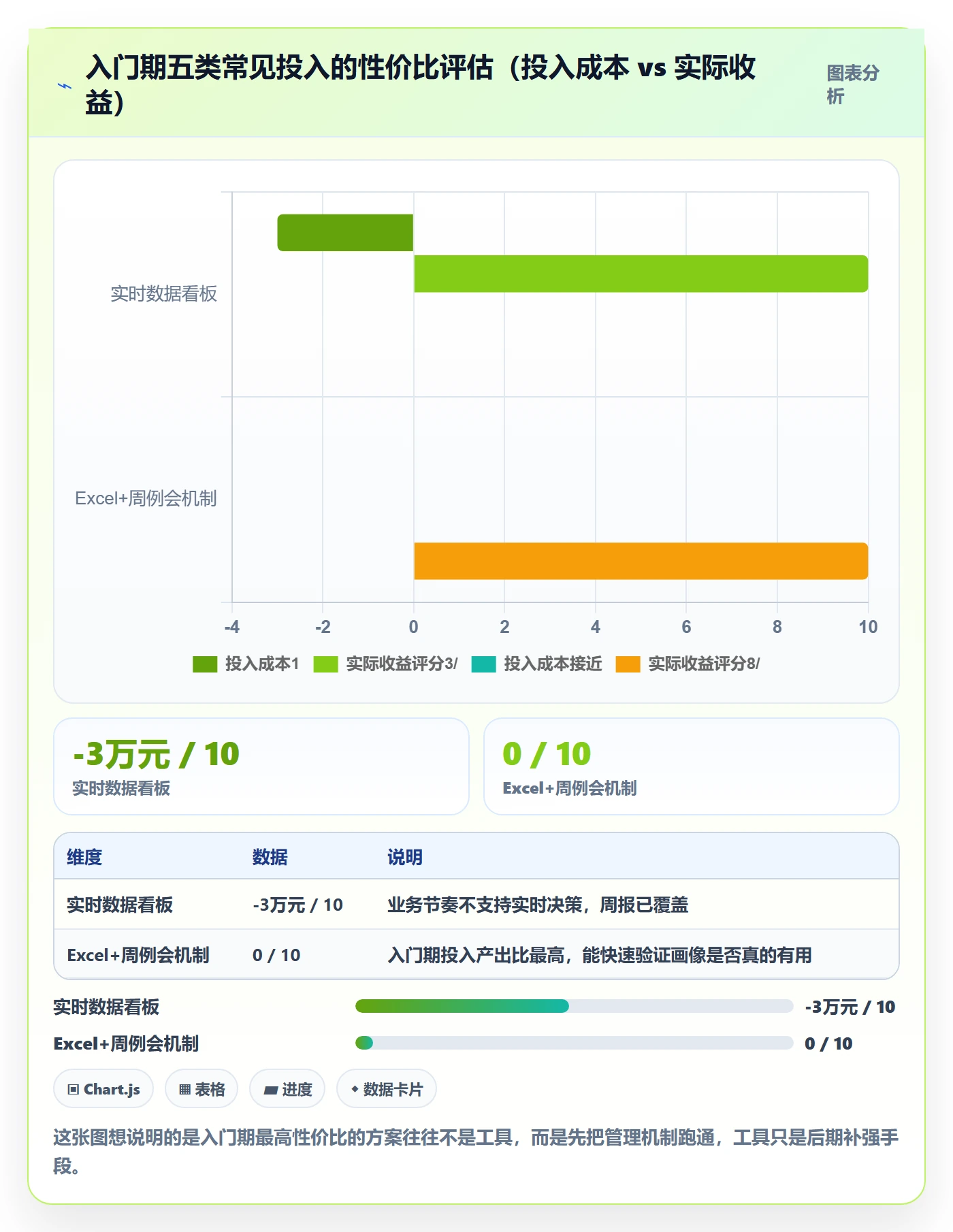The width and height of the screenshot is (953, 1232).
Task: Click the 维度 column header
Action: click(84, 857)
